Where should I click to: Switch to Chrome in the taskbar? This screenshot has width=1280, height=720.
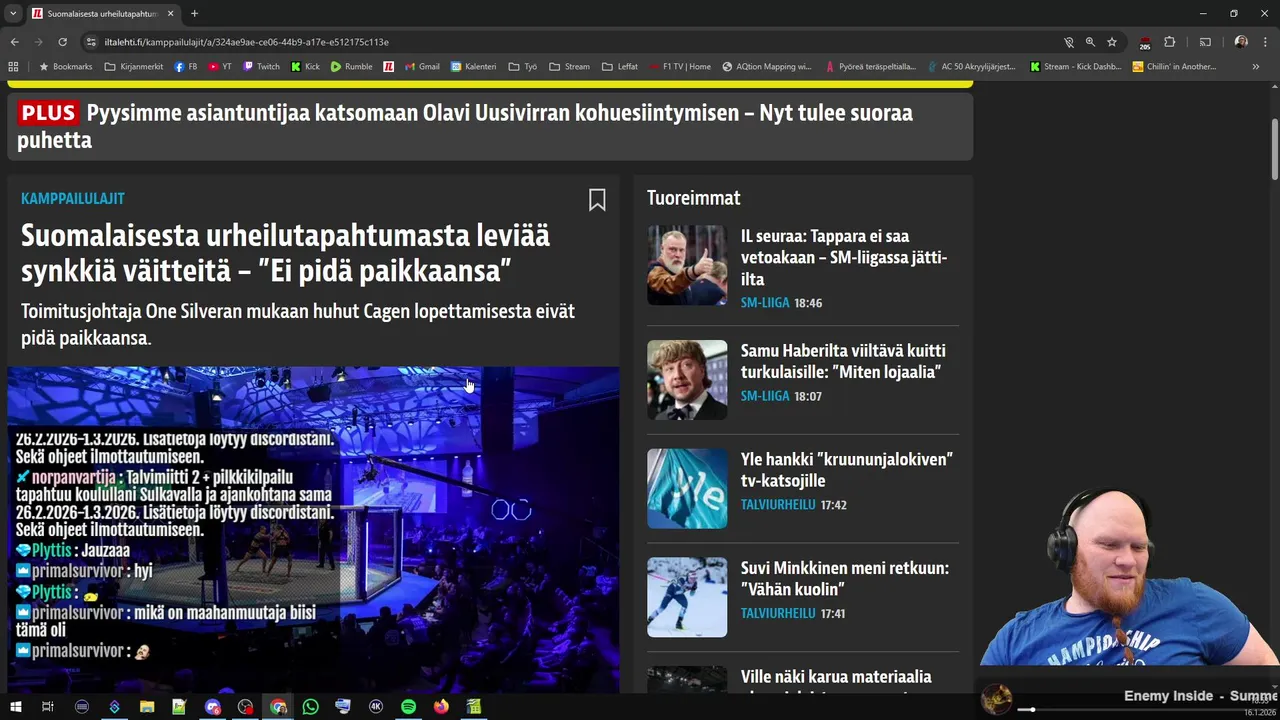coord(278,707)
